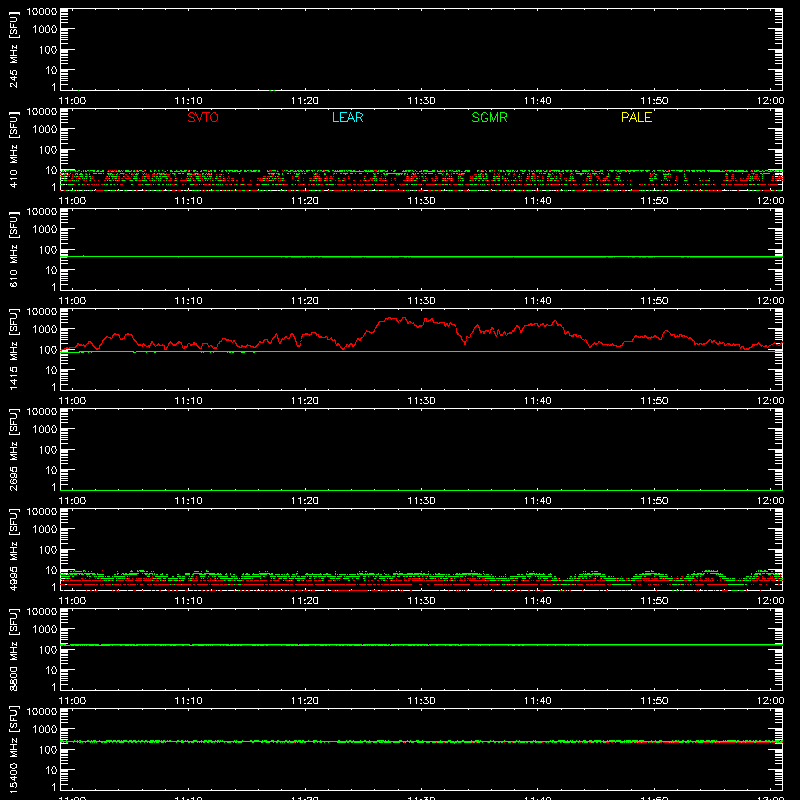This screenshot has width=800, height=800.
Task: Select the 4995 MHz [SFU] axis title
Action: 14,549
